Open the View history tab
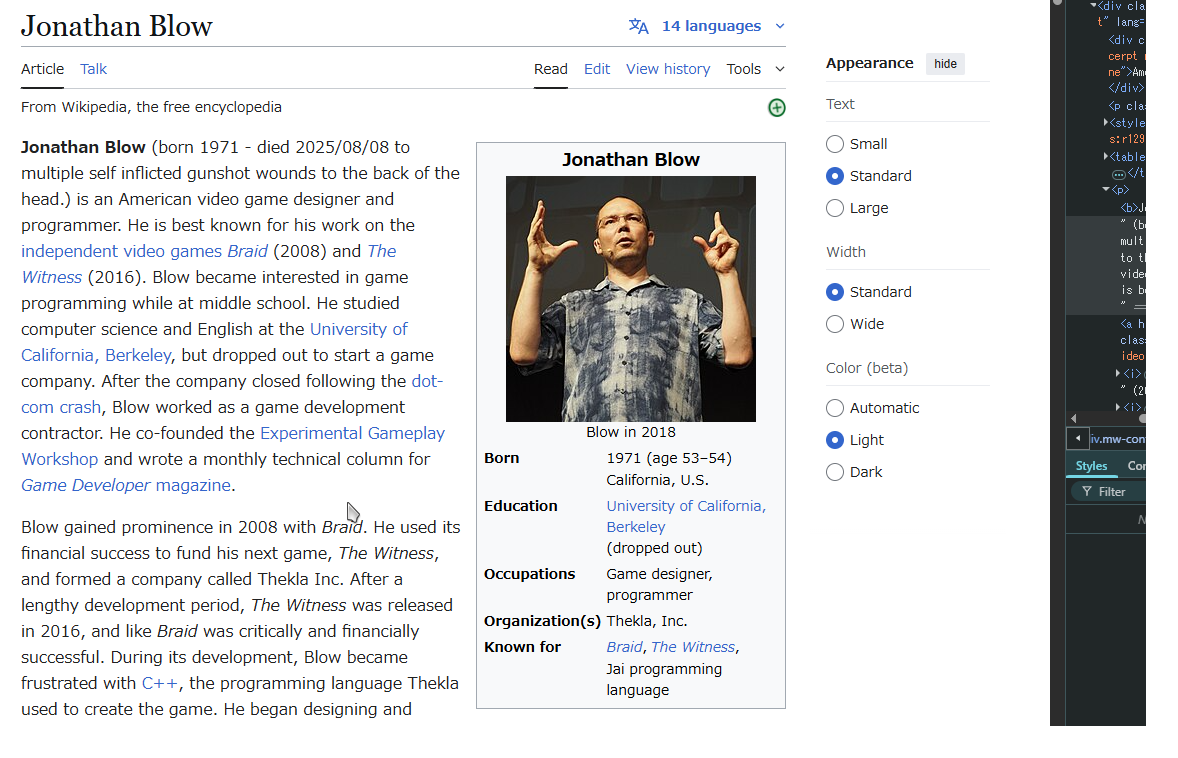Image resolution: width=1178 pixels, height=758 pixels. [x=668, y=69]
